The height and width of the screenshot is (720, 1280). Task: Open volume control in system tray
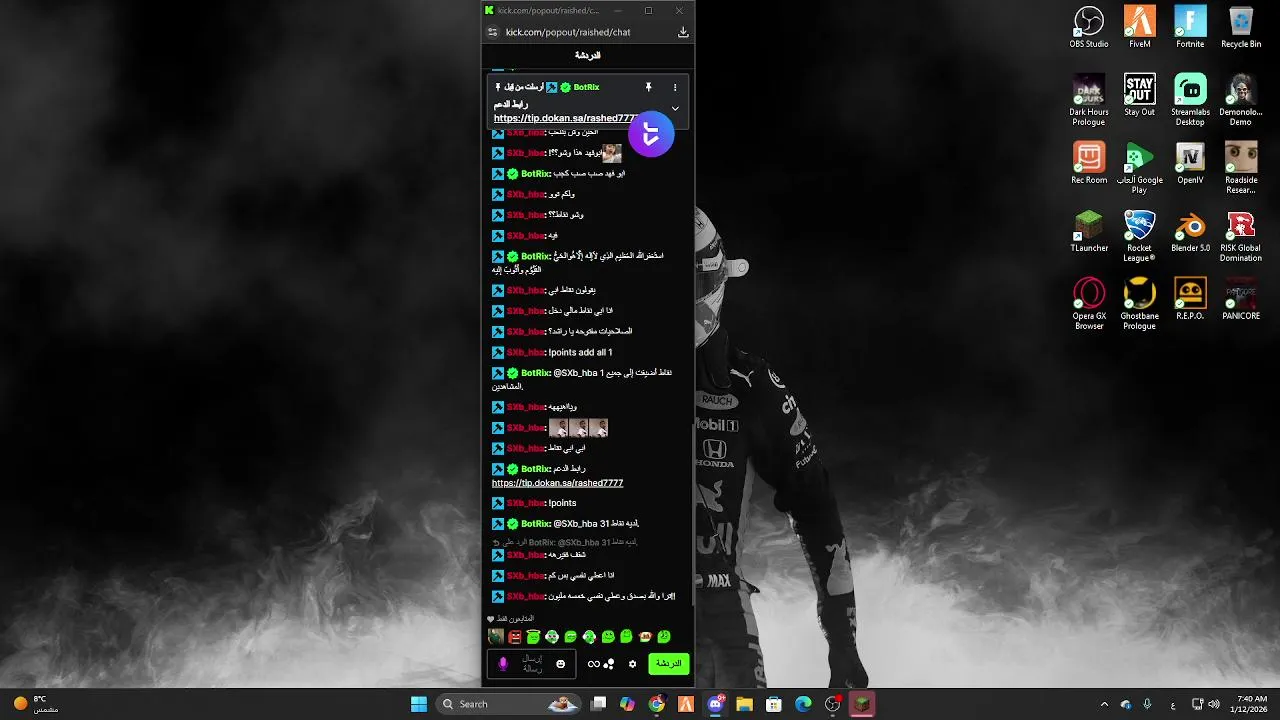pyautogui.click(x=1215, y=704)
